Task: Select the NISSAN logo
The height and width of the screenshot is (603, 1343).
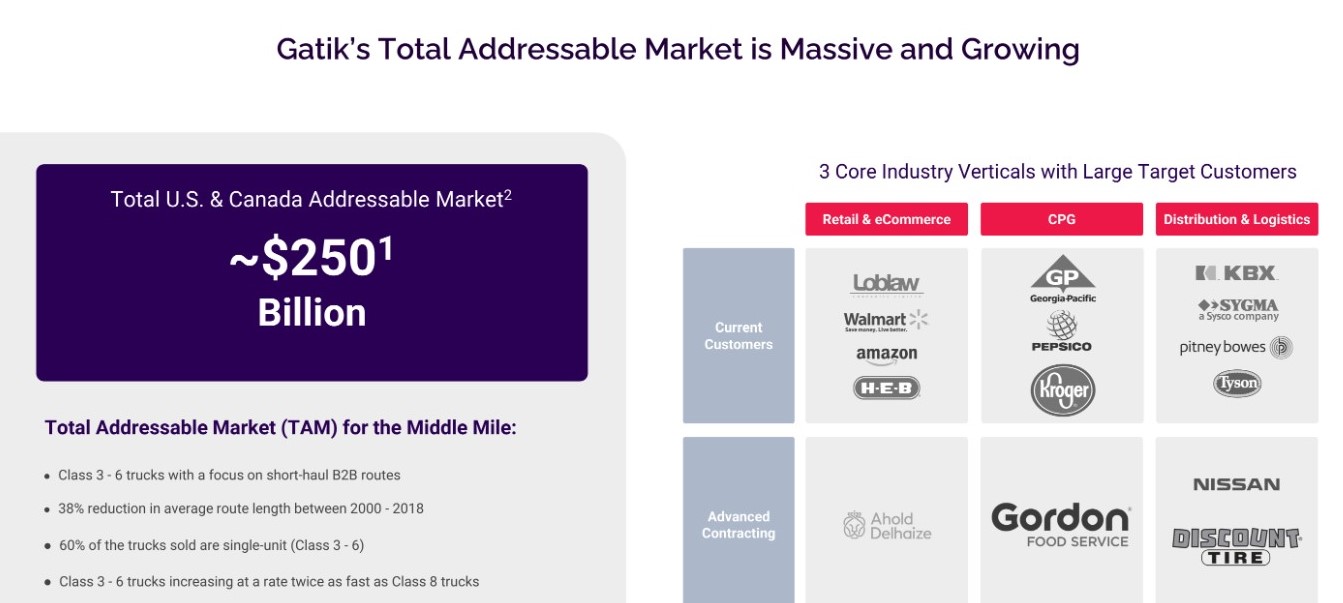Action: pos(1236,484)
